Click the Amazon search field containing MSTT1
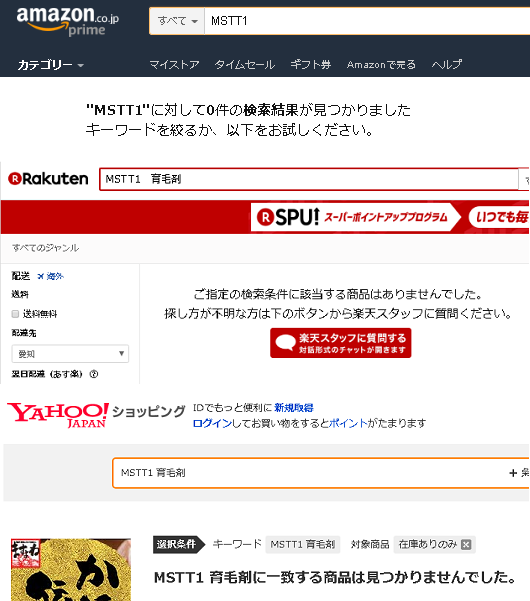The width and height of the screenshot is (530, 601). tap(367, 21)
